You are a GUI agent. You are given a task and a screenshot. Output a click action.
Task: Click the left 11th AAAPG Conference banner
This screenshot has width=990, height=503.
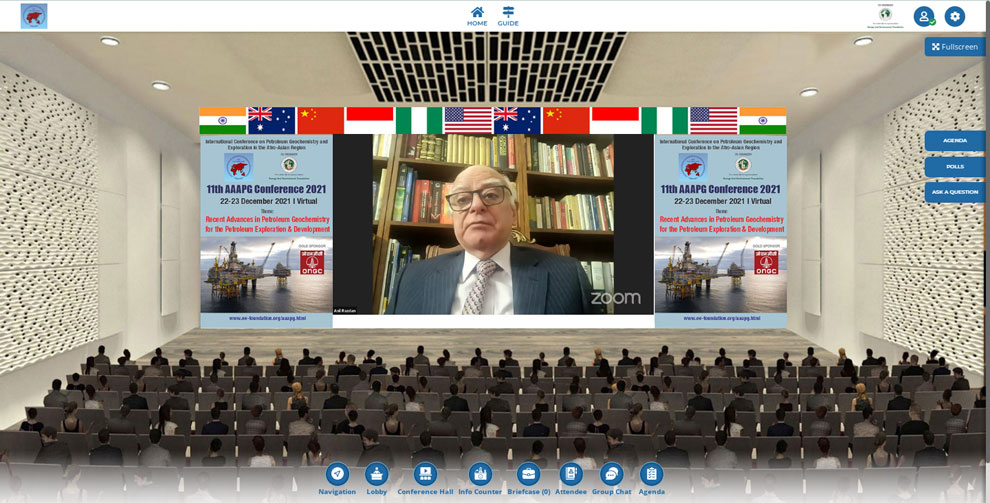(x=266, y=231)
